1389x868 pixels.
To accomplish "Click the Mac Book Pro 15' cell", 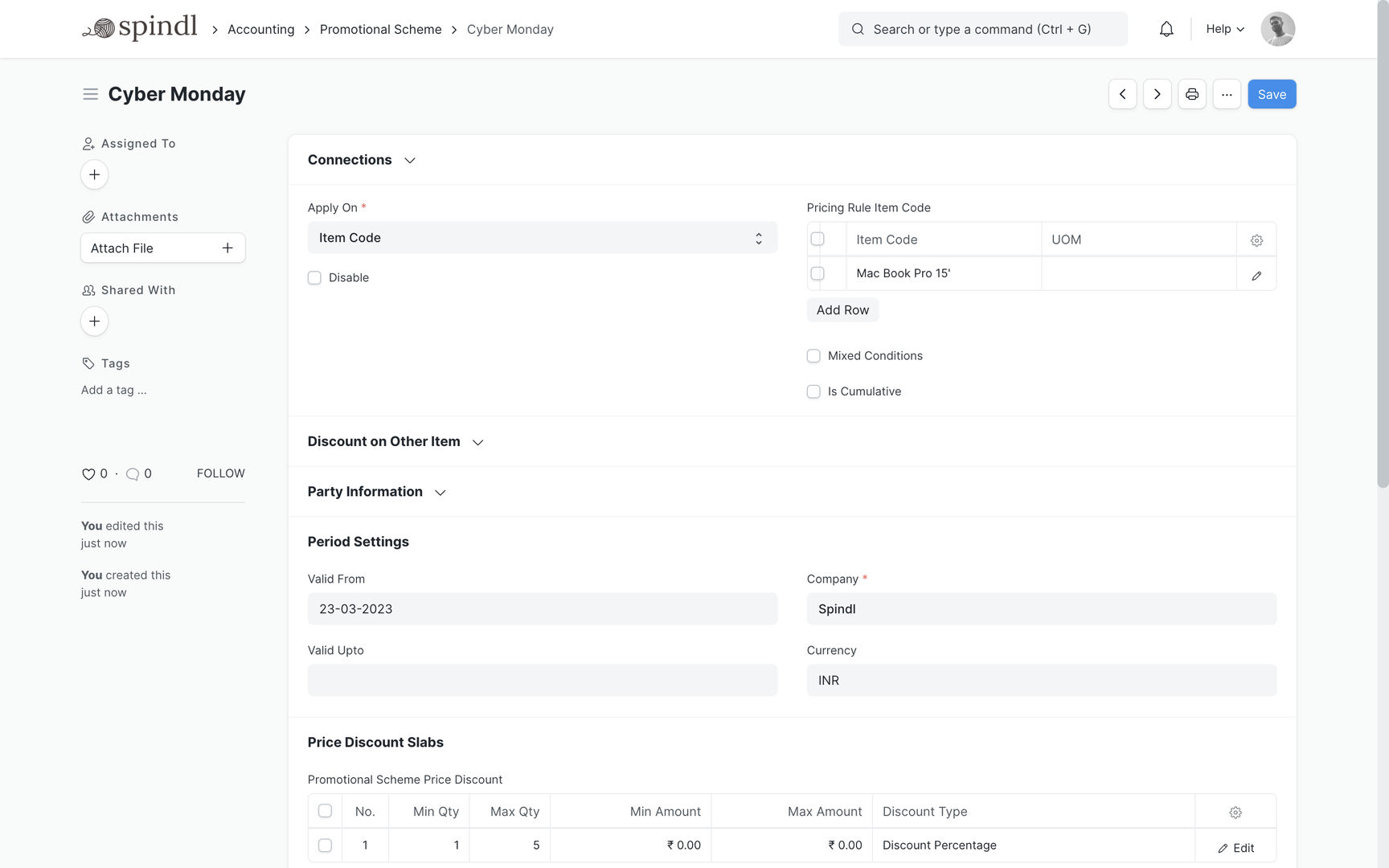I will 944,273.
